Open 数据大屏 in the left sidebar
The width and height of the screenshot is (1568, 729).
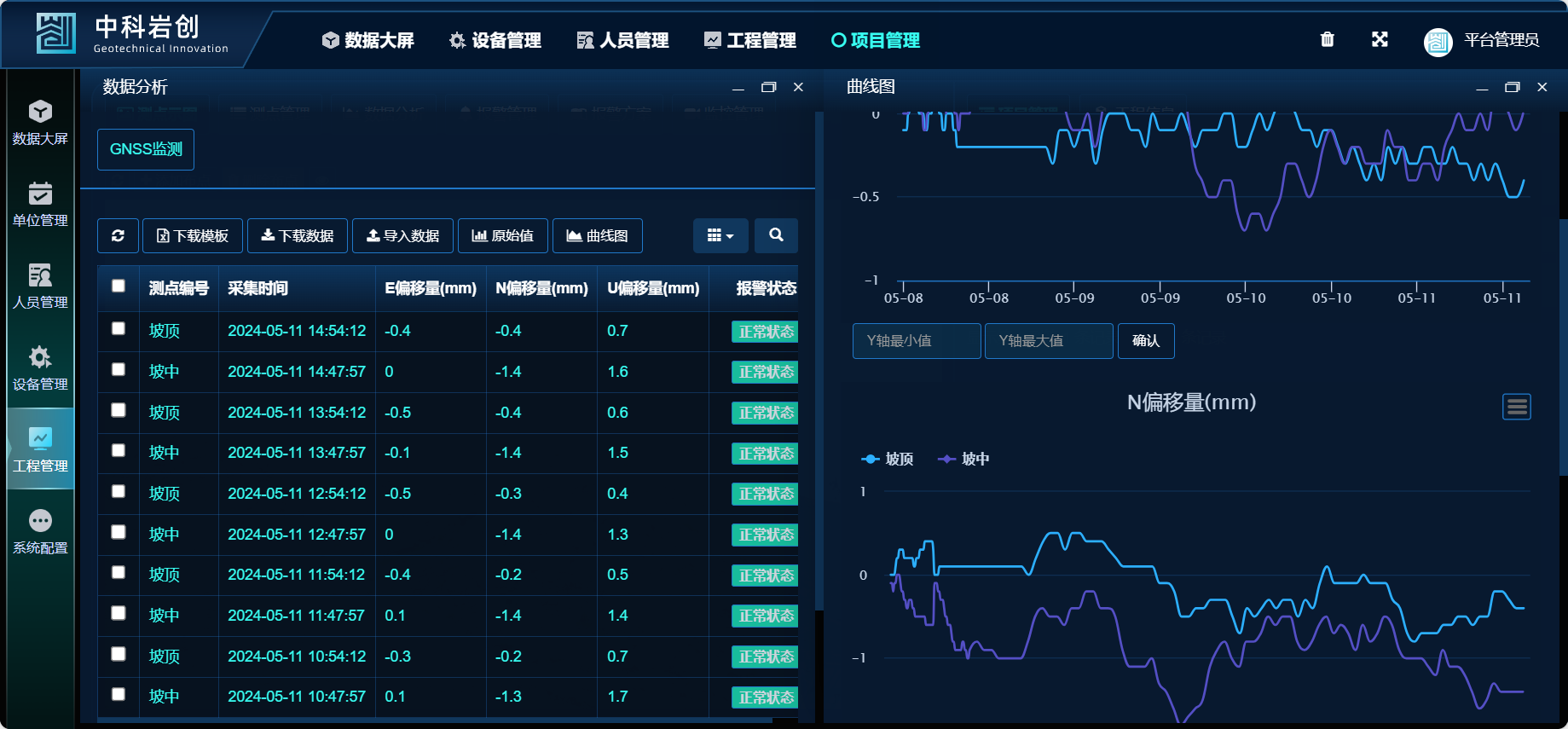pos(40,122)
